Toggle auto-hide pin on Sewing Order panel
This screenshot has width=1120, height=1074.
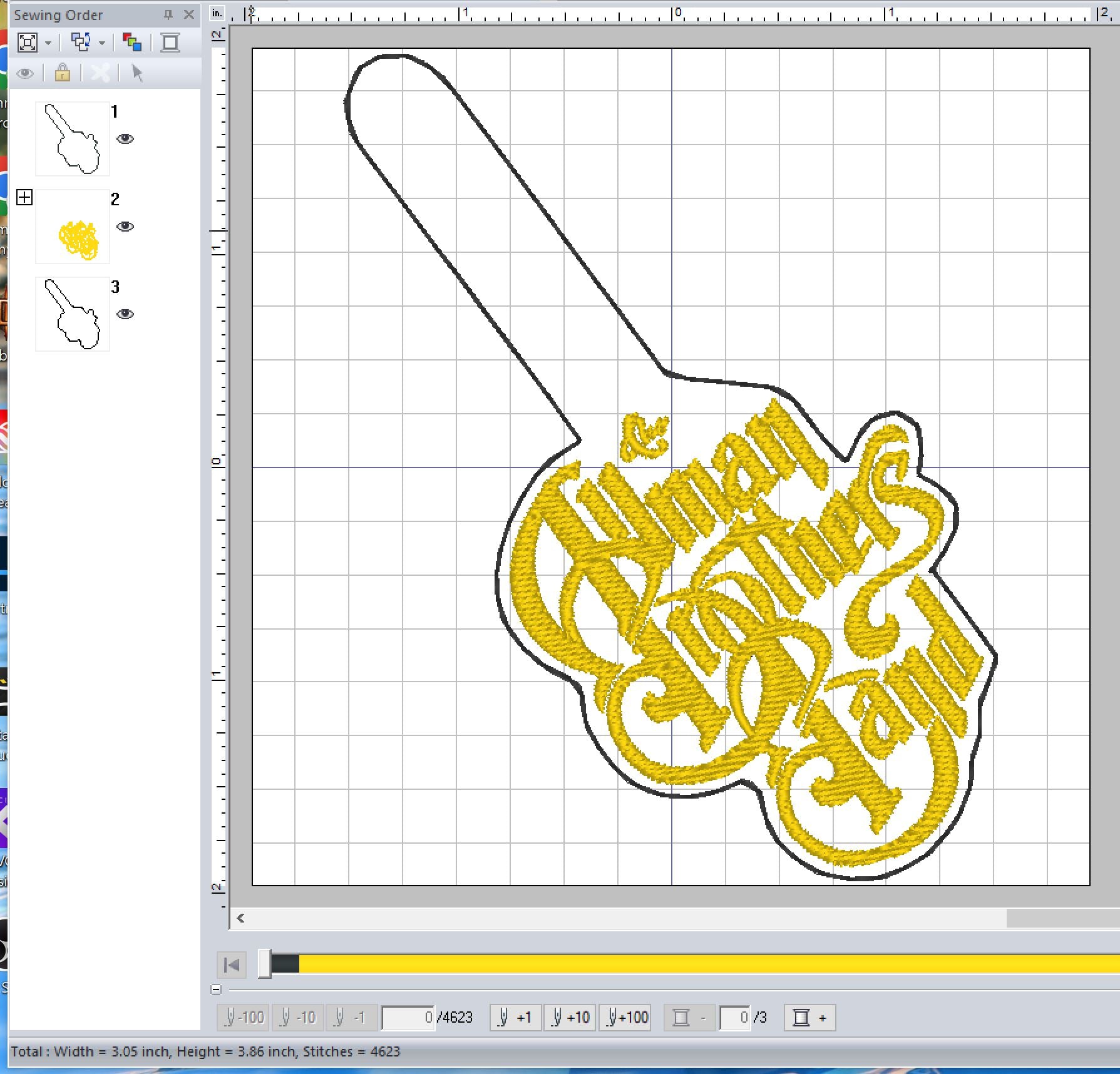point(168,14)
